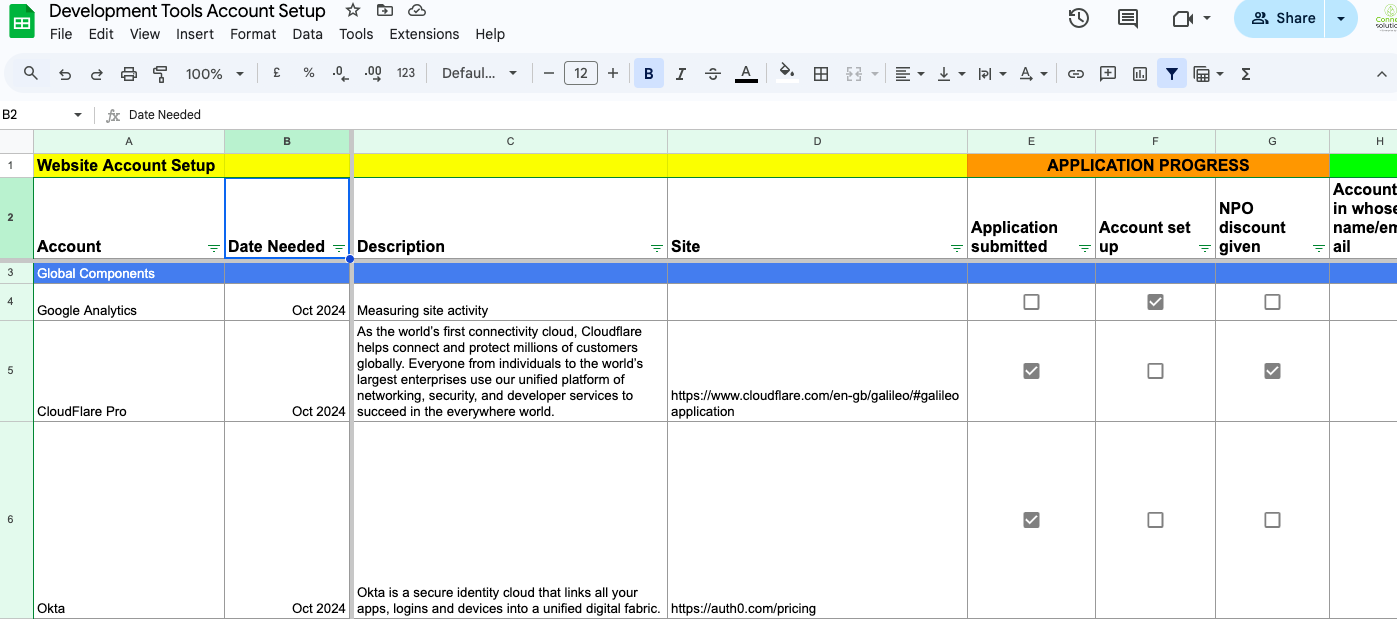Viewport: 1397px width, 619px height.
Task: Open comments history icon
Action: click(x=1128, y=18)
